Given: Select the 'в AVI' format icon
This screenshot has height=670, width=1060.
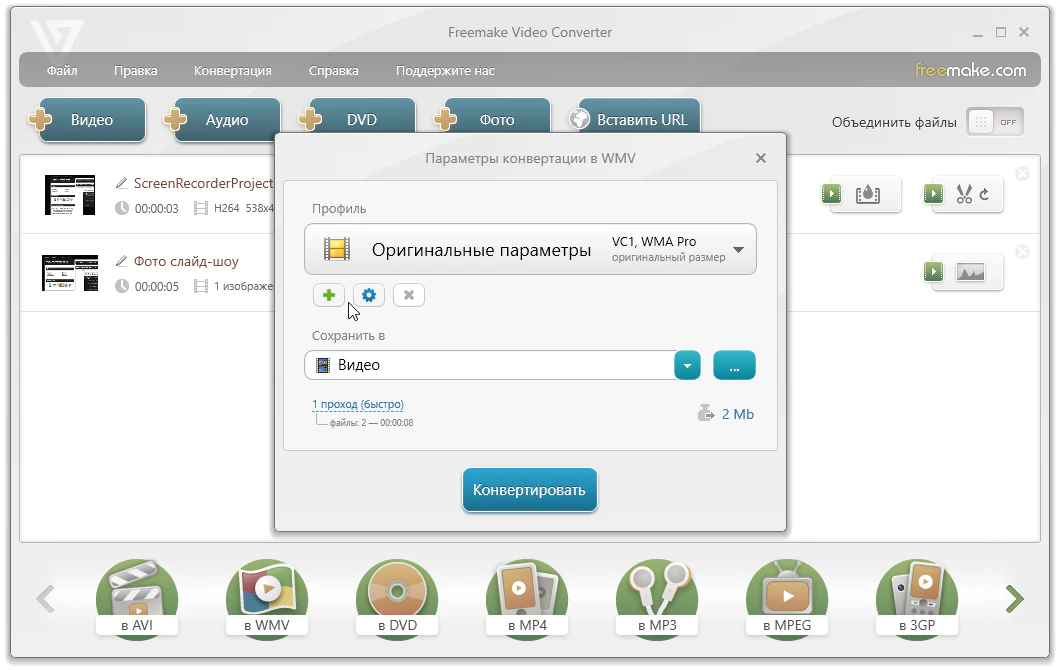Looking at the screenshot, I should (x=137, y=598).
